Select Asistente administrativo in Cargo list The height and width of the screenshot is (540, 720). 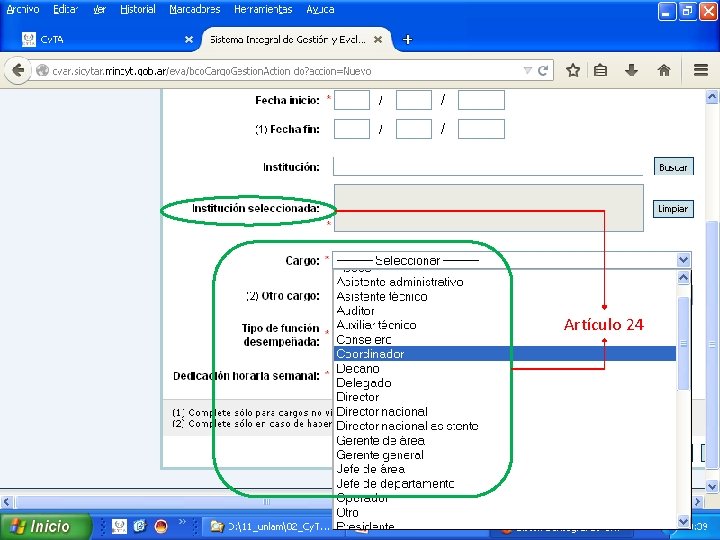tap(505, 282)
